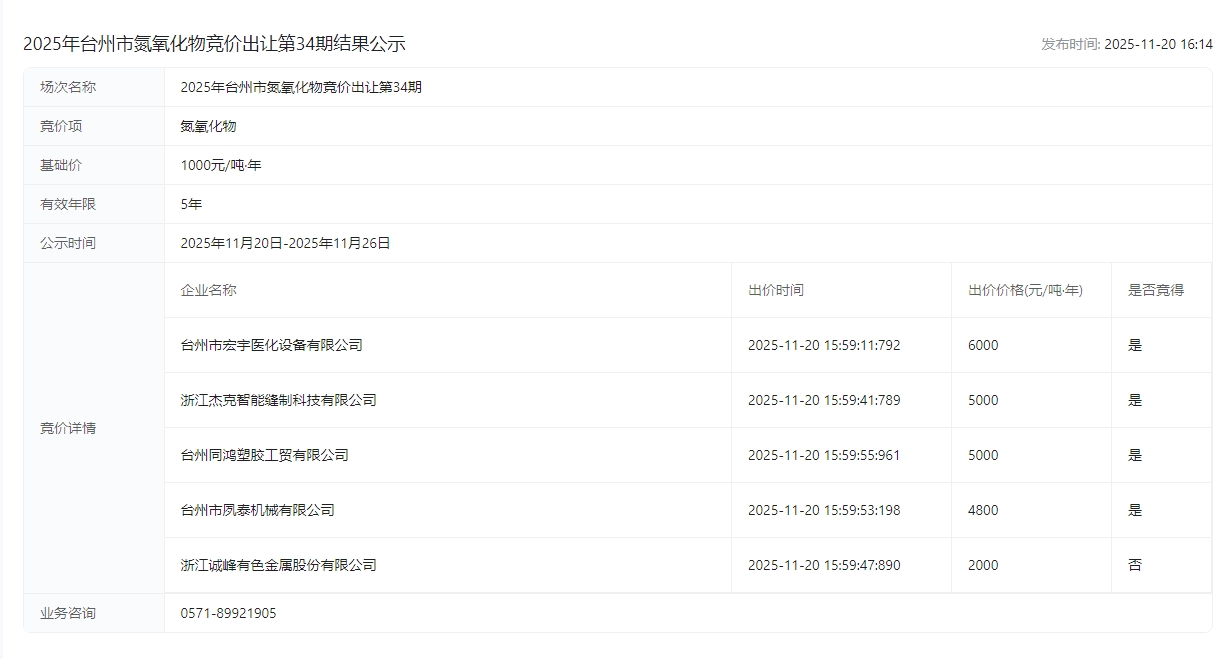Viewport: 1230px width, 659px height.
Task: Click the 2000 bid price cell
Action: (983, 565)
